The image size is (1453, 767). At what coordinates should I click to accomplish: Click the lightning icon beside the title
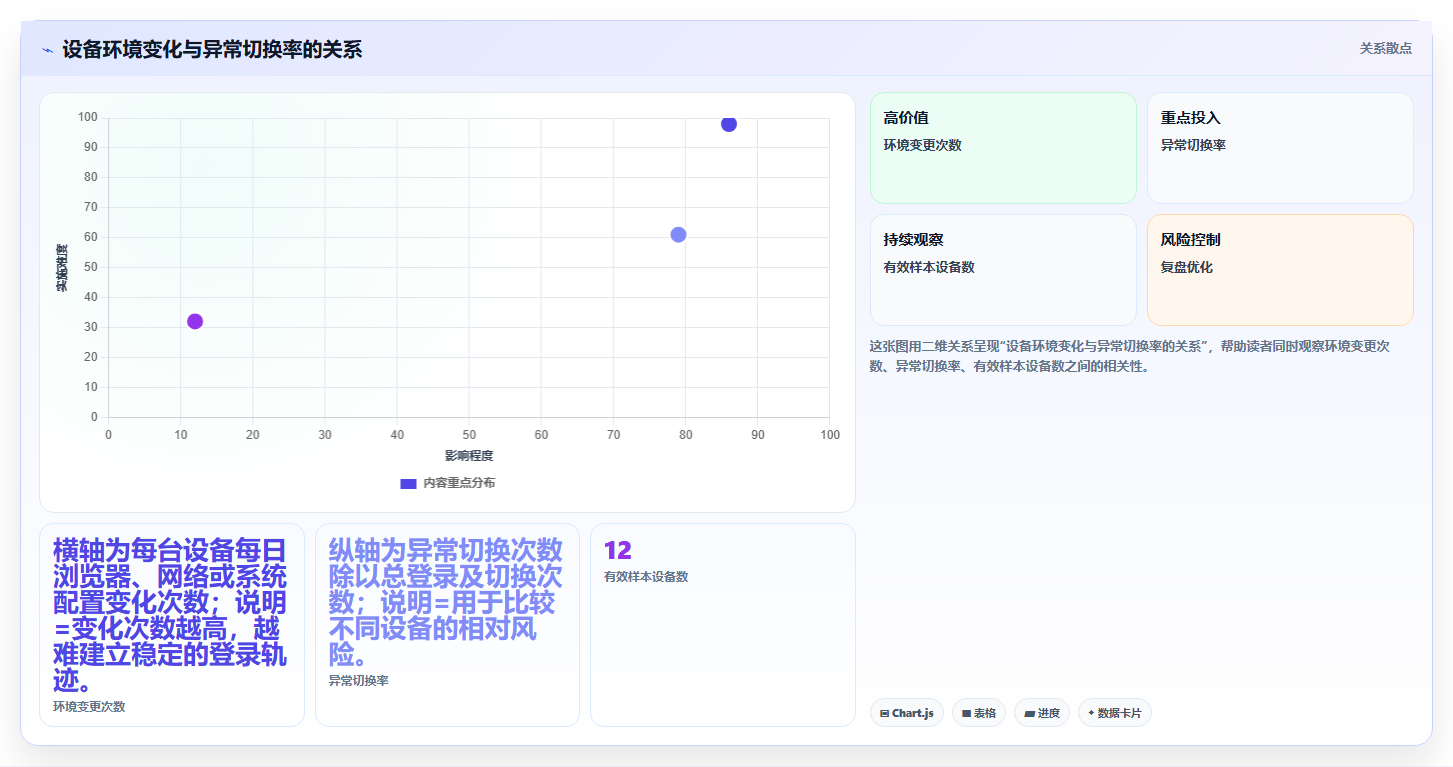[x=48, y=50]
